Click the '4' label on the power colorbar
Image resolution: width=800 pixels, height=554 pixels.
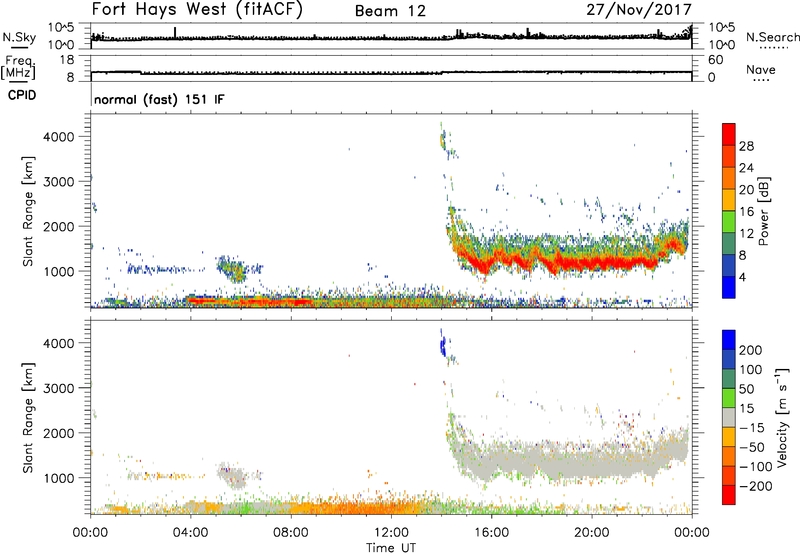point(743,278)
